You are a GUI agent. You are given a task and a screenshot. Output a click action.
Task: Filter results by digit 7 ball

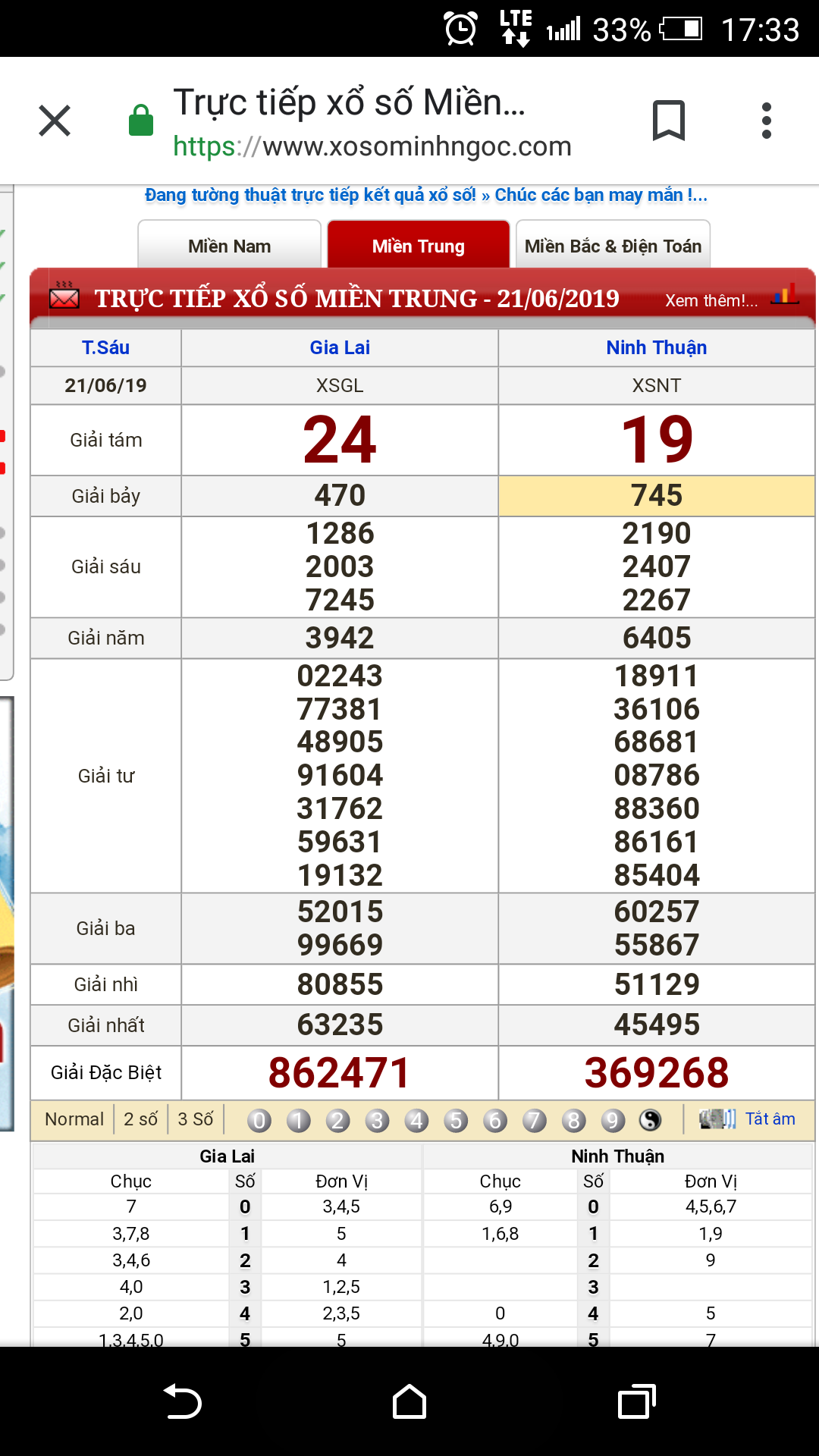tap(535, 1120)
